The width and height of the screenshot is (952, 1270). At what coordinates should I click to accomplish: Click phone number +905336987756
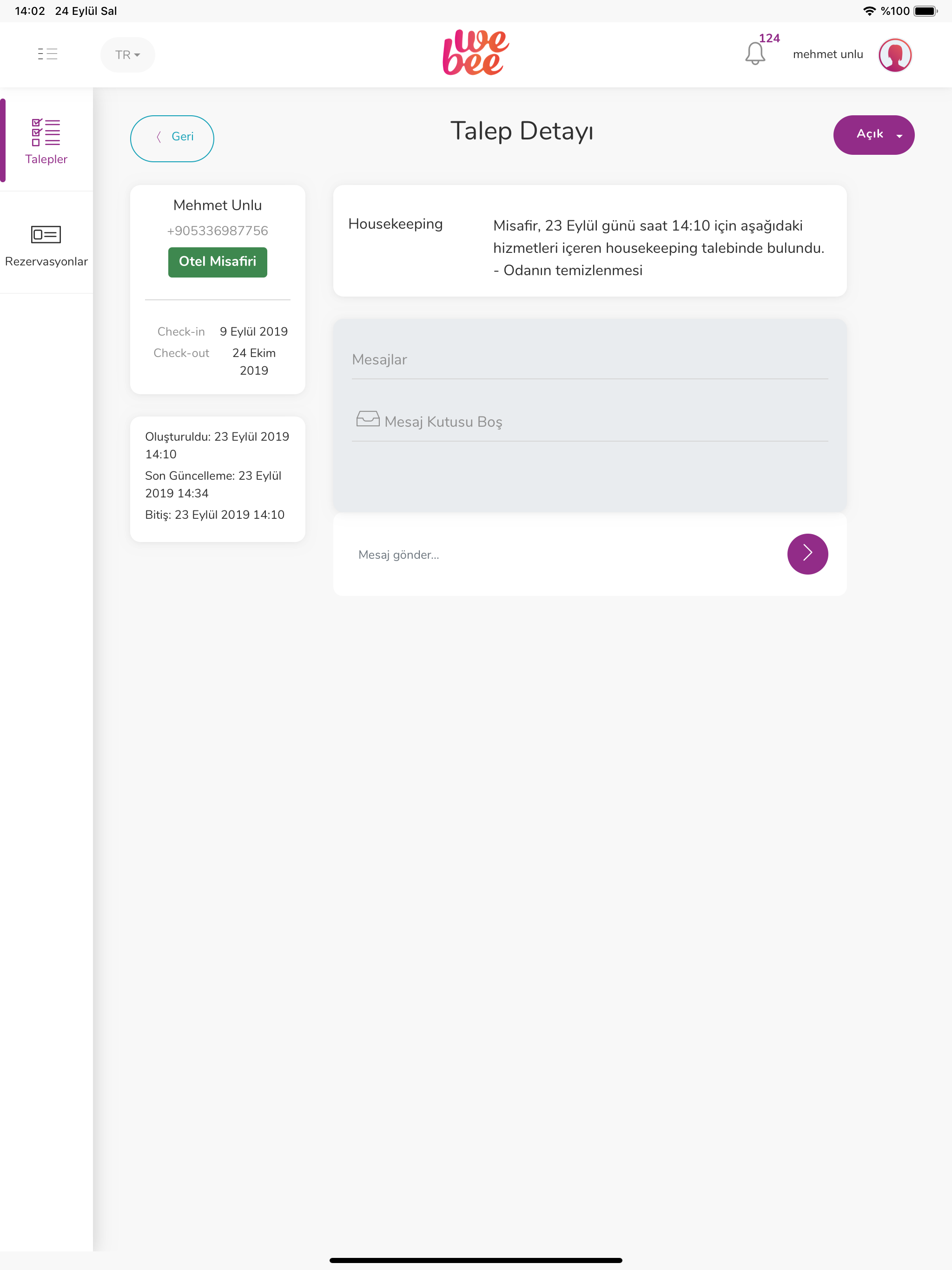pos(218,231)
